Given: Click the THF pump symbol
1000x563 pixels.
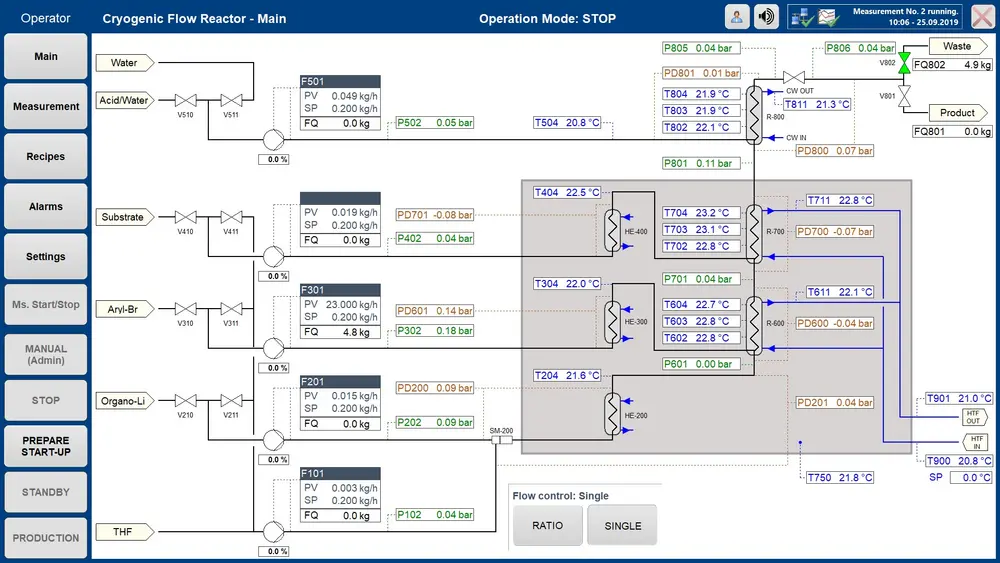Looking at the screenshot, I should point(274,531).
